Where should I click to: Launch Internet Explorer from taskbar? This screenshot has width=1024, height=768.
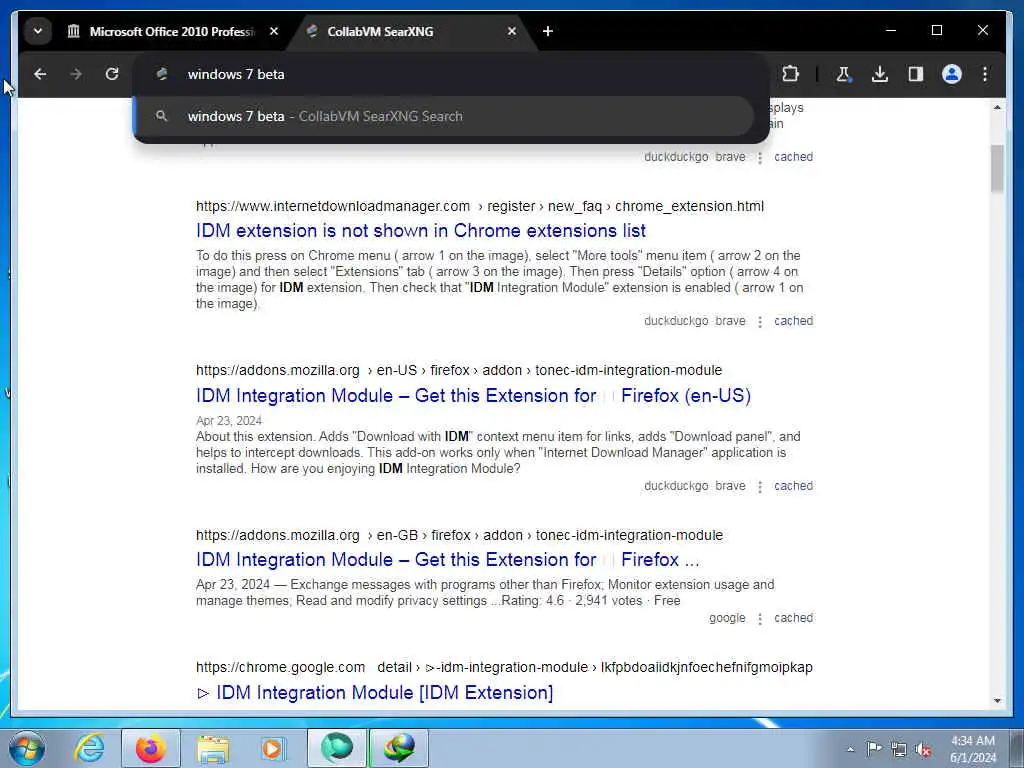(89, 748)
